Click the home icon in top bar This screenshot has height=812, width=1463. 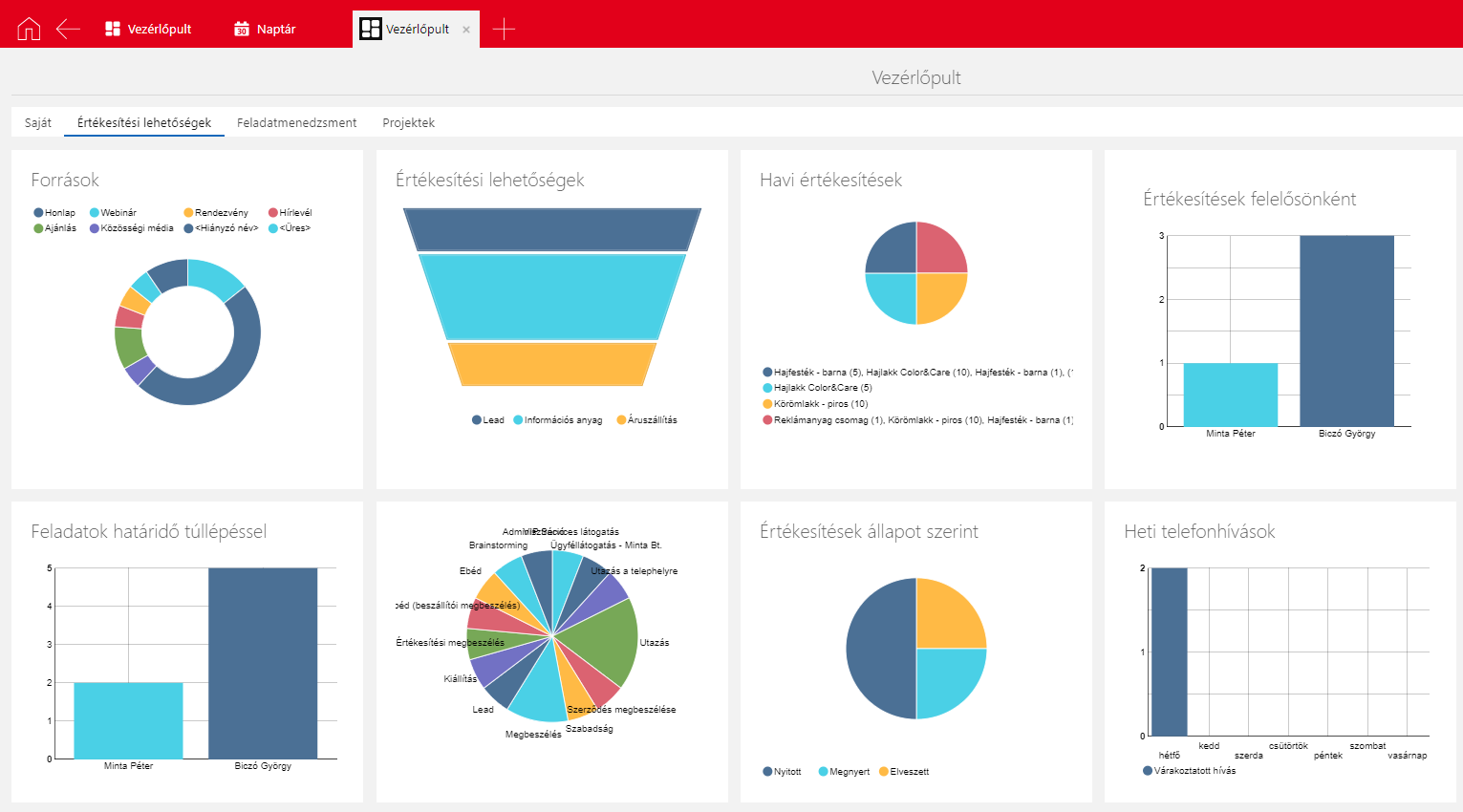click(x=29, y=29)
